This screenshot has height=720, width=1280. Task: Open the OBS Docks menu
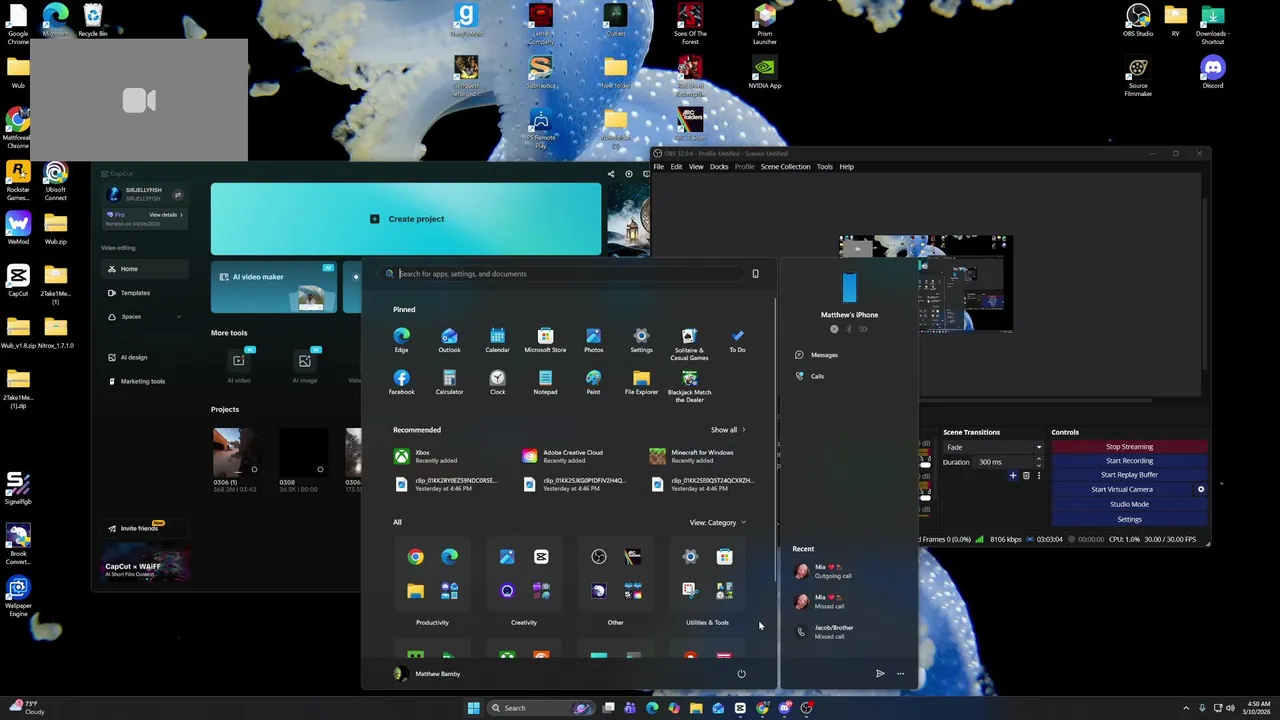coord(719,167)
